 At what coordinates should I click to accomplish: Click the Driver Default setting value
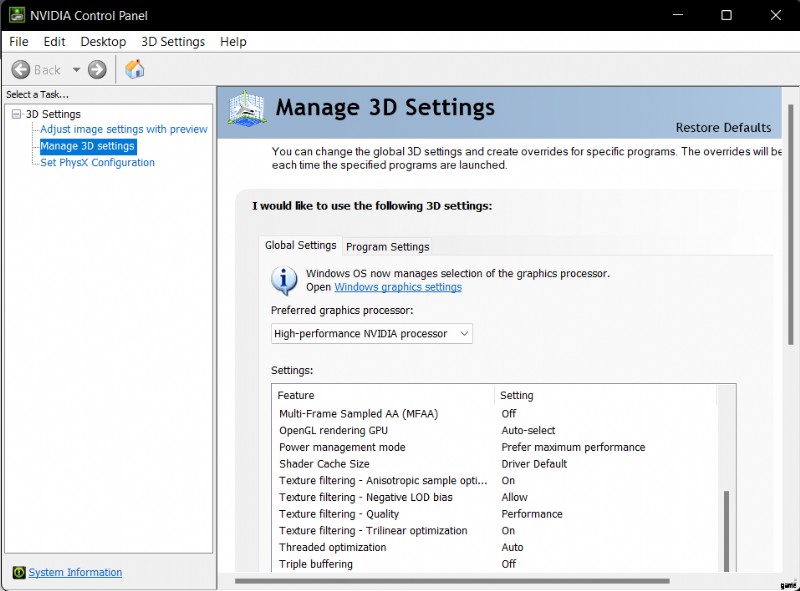[x=534, y=464]
